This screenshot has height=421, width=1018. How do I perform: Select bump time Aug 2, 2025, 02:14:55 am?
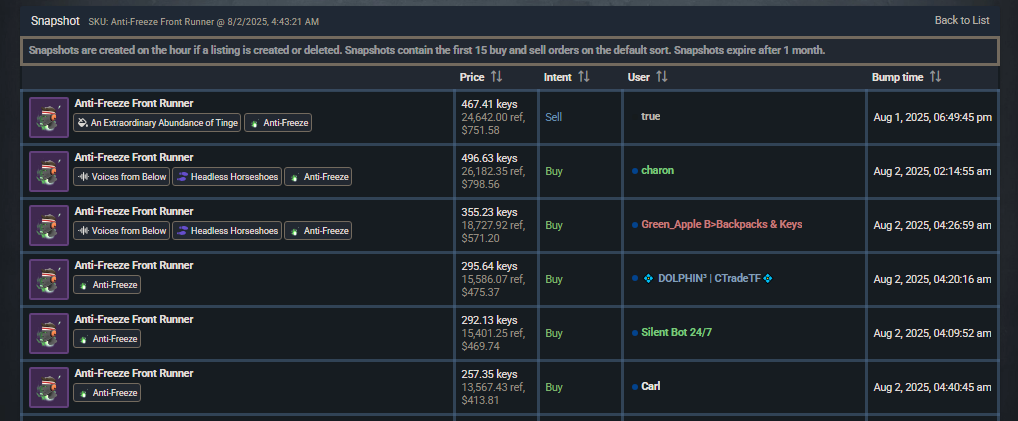tap(932, 172)
